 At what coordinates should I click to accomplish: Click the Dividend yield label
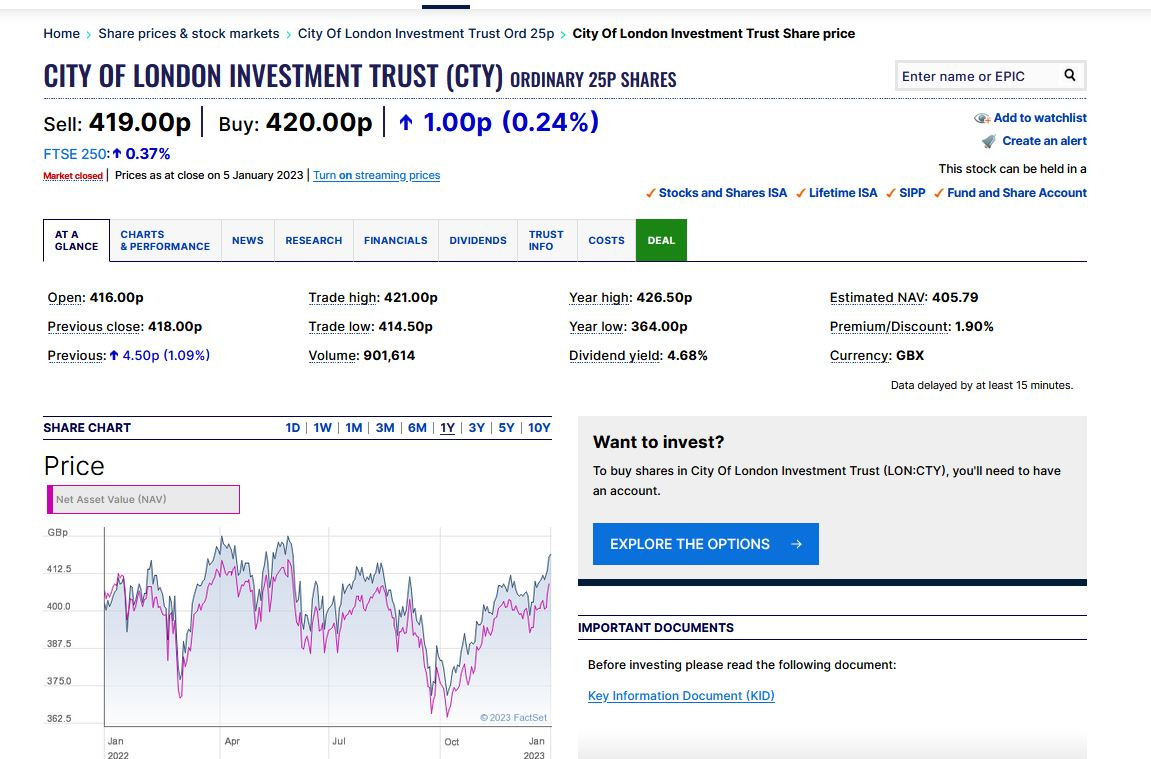click(616, 355)
